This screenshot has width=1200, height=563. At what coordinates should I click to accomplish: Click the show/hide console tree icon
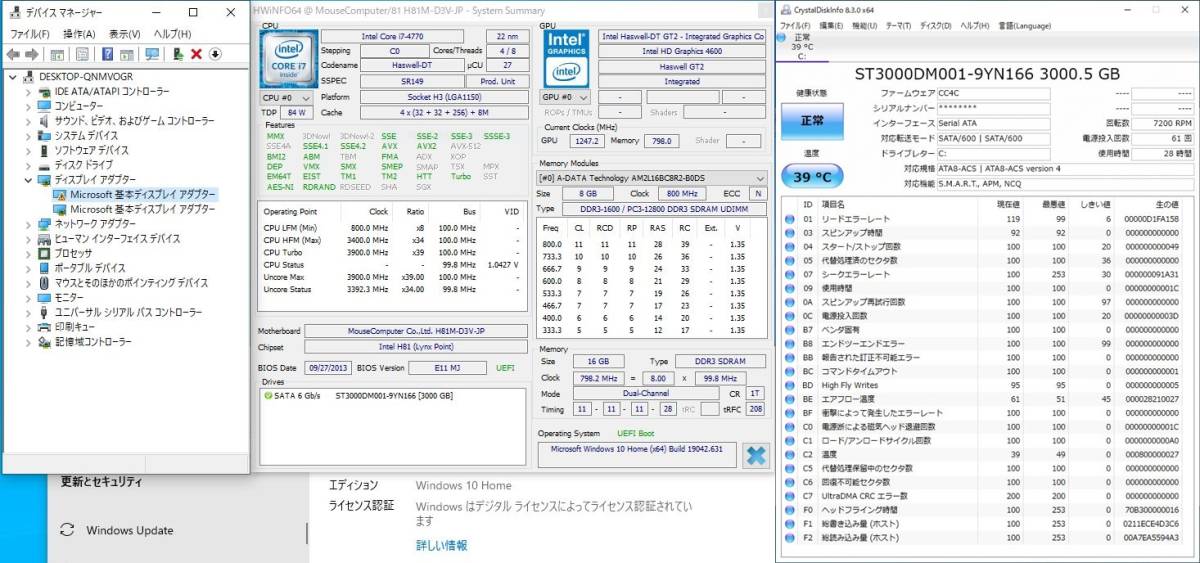[x=58, y=54]
